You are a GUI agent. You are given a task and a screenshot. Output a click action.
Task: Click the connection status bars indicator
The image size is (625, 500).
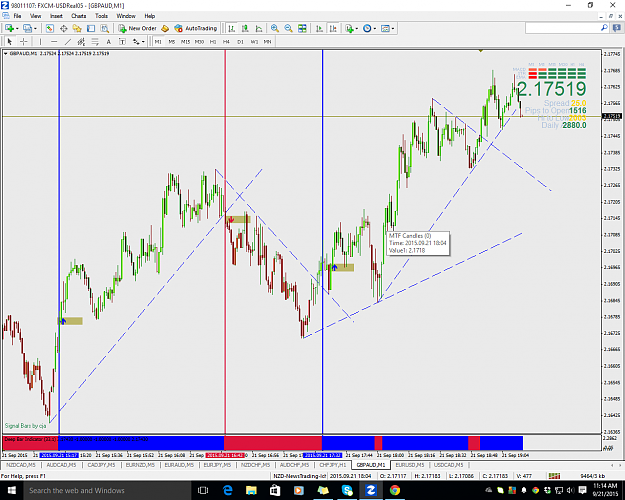554,476
